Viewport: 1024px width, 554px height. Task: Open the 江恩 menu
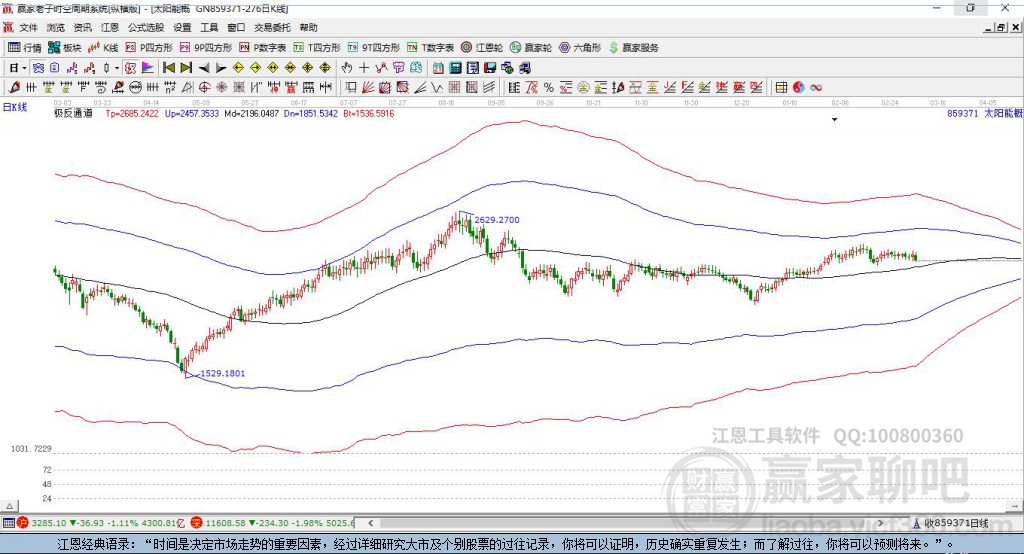coord(110,27)
